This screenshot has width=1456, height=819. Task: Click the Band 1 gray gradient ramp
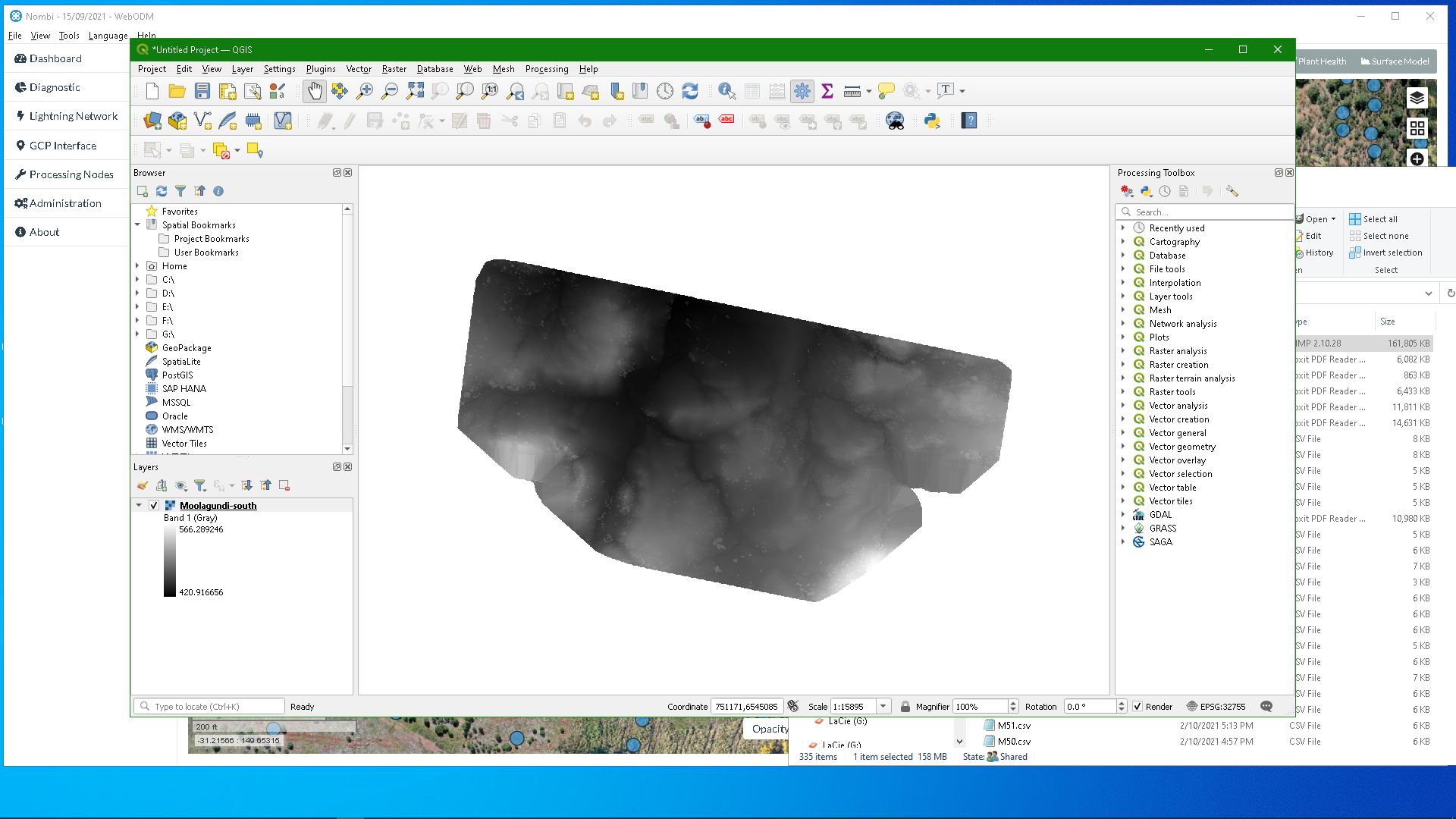pyautogui.click(x=170, y=561)
